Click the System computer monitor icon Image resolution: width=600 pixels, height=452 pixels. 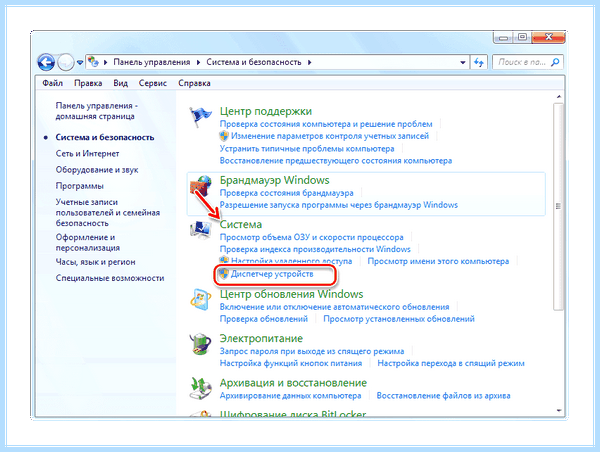pyautogui.click(x=201, y=230)
